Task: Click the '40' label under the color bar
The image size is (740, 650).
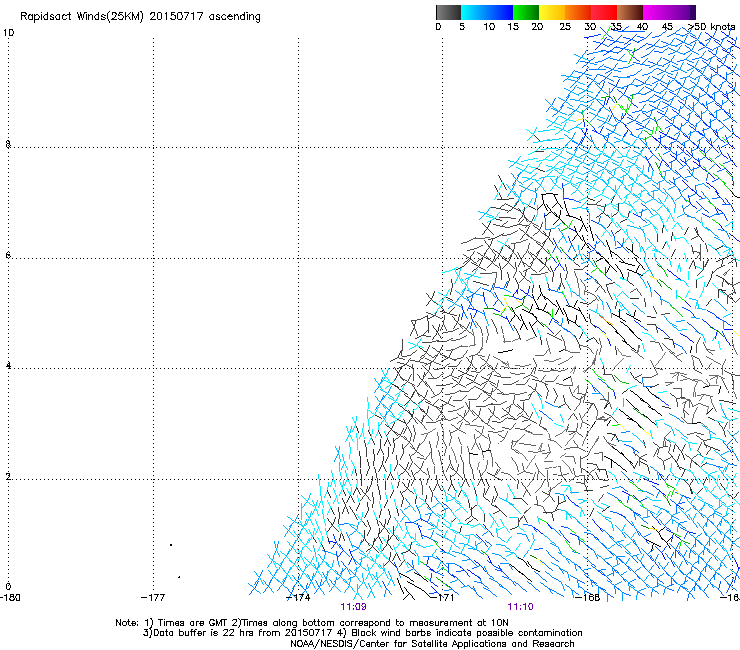Action: coord(642,27)
